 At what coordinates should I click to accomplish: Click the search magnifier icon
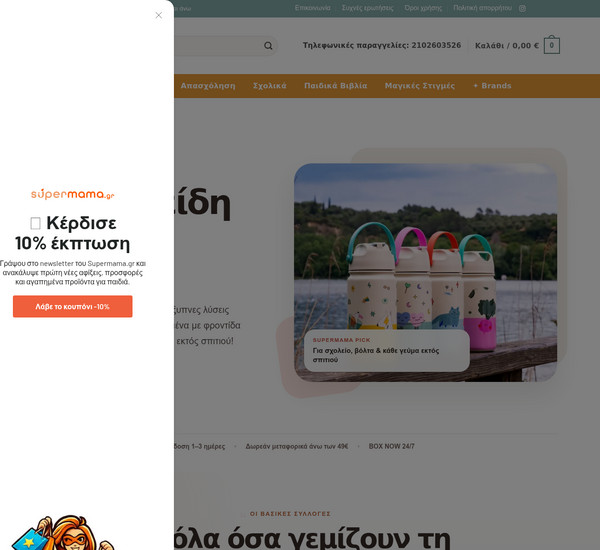pos(268,46)
